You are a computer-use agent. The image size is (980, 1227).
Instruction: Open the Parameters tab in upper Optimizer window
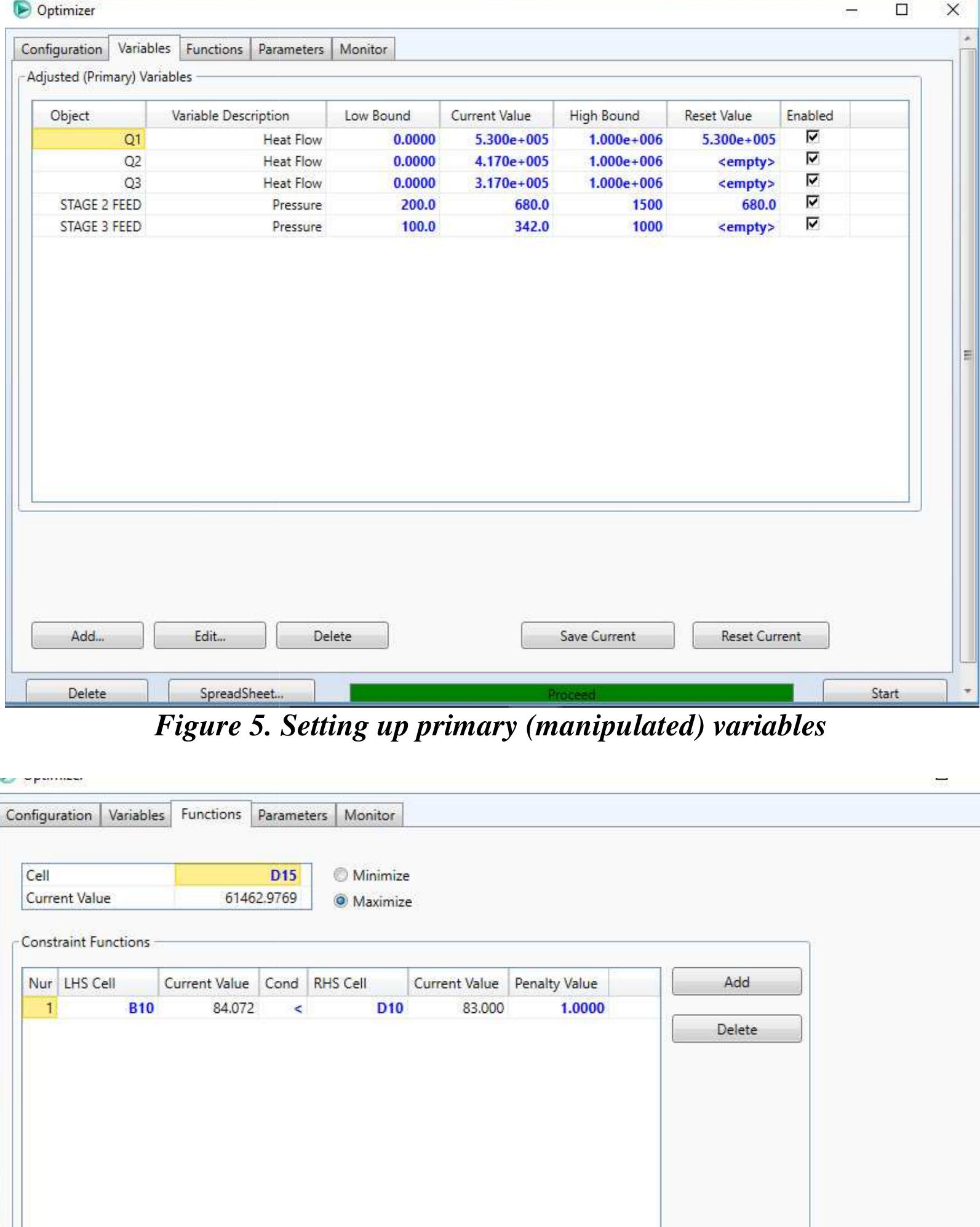(291, 49)
